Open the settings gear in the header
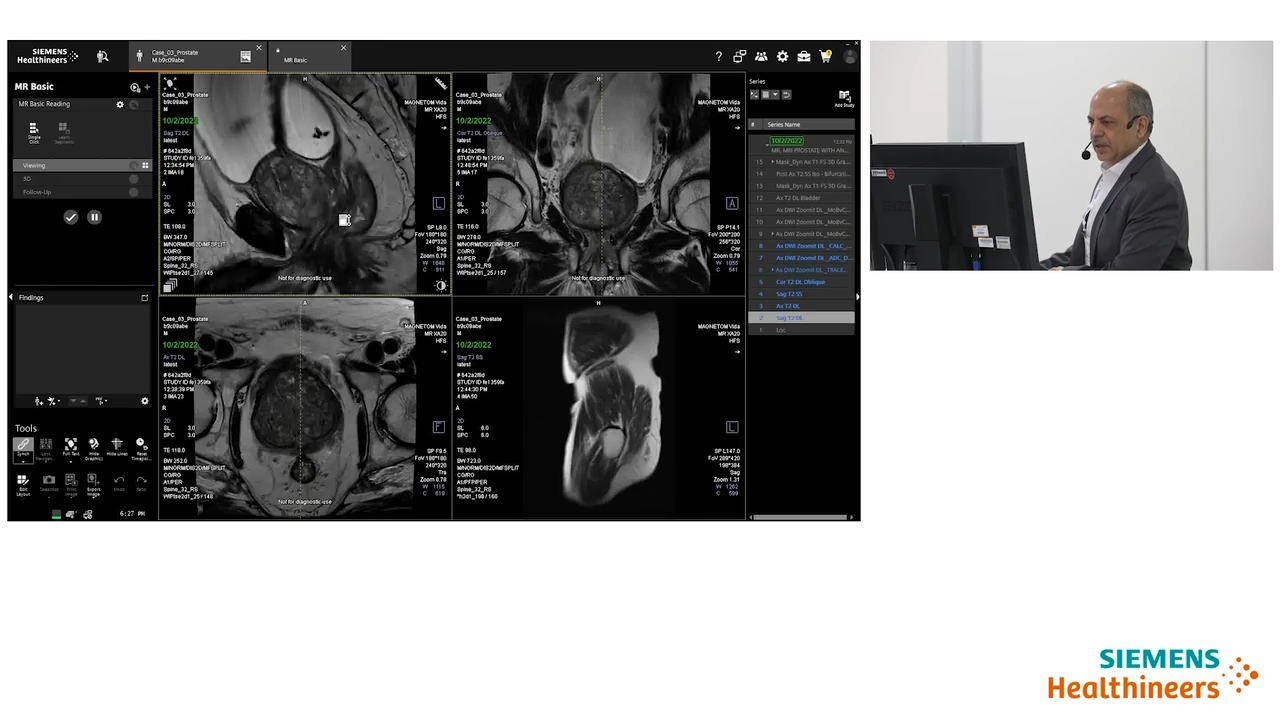The height and width of the screenshot is (720, 1280). 782,57
